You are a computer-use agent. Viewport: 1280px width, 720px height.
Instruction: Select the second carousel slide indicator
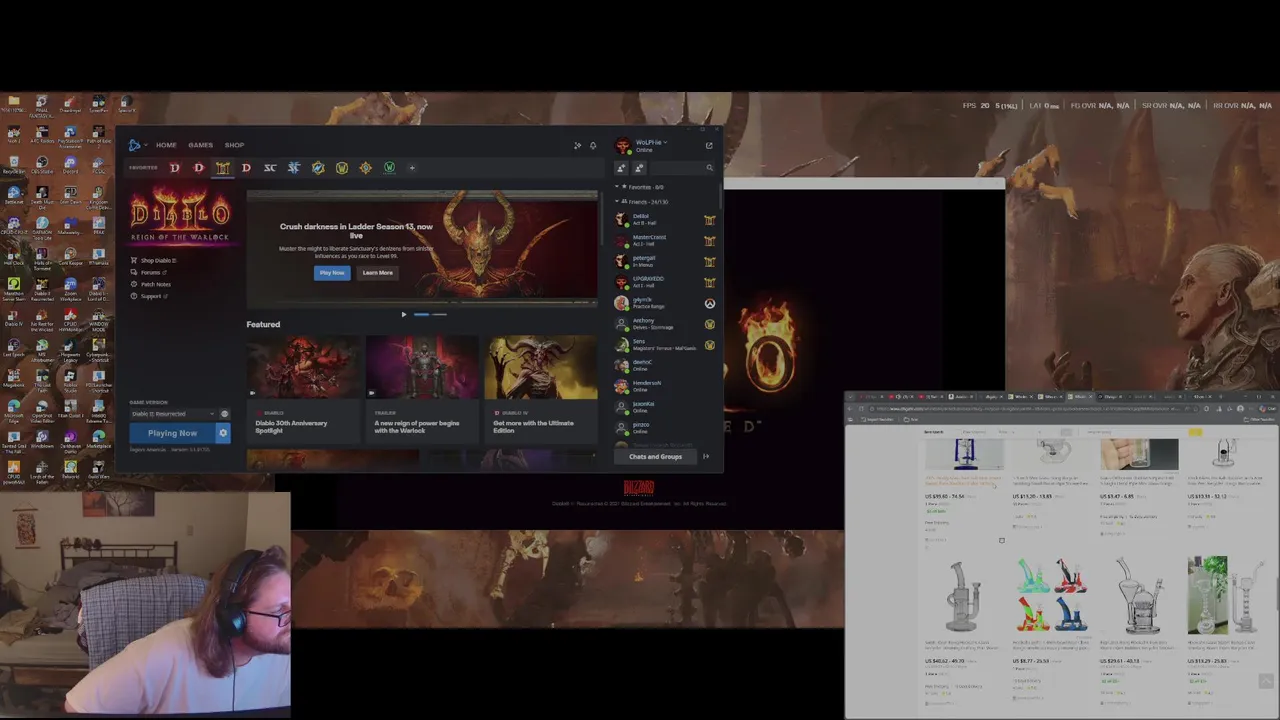click(439, 314)
